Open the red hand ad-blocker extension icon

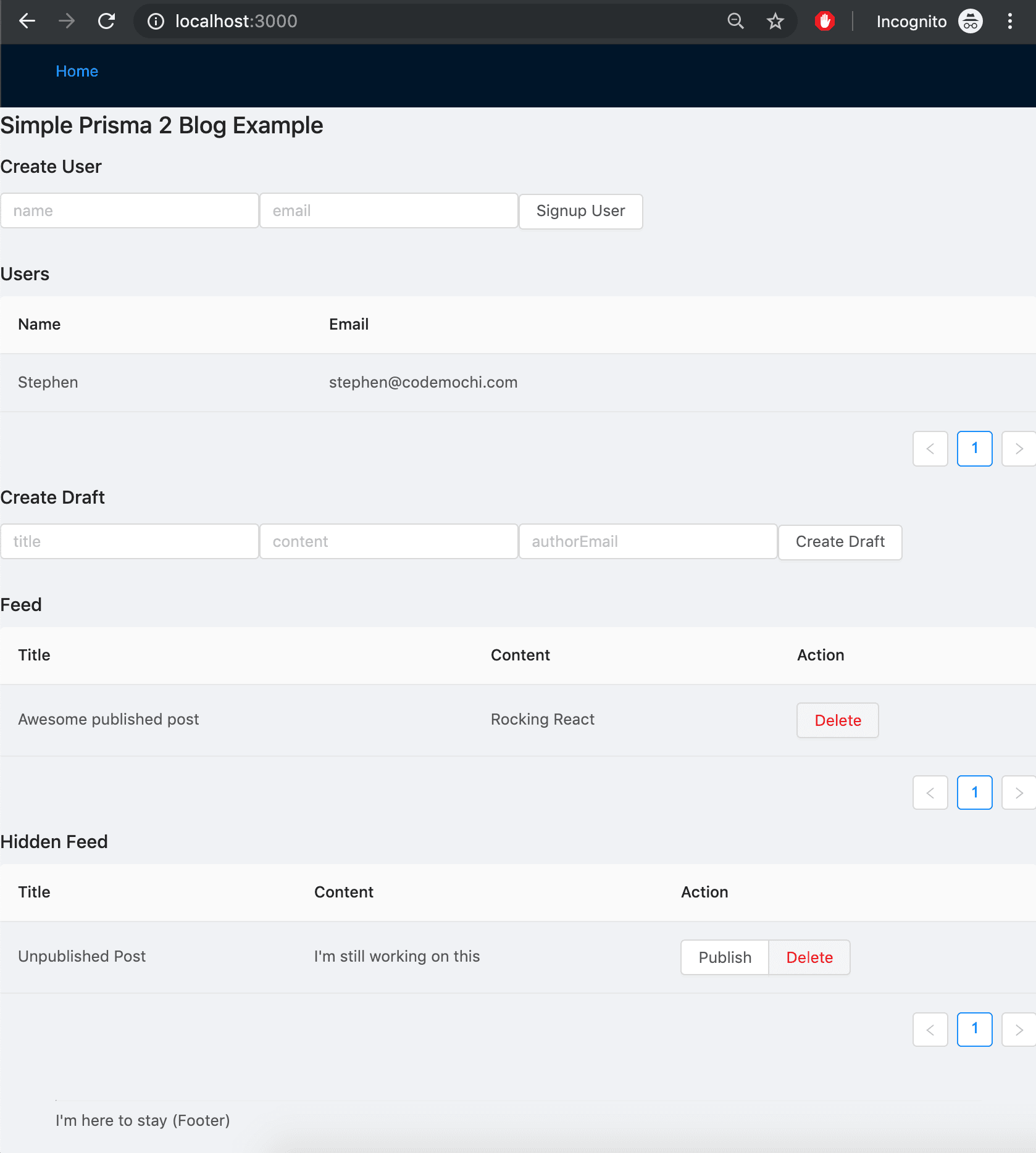[824, 20]
